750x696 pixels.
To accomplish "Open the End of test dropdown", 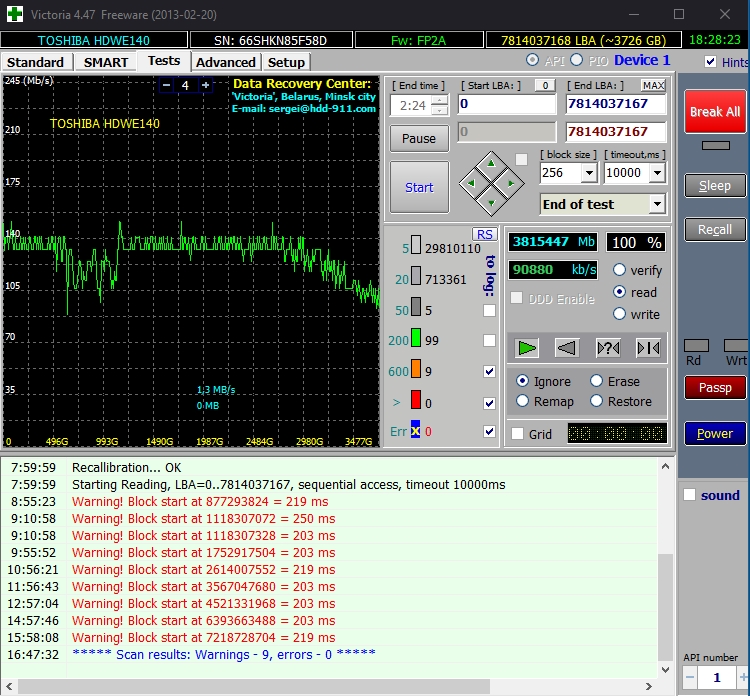I will tap(658, 204).
